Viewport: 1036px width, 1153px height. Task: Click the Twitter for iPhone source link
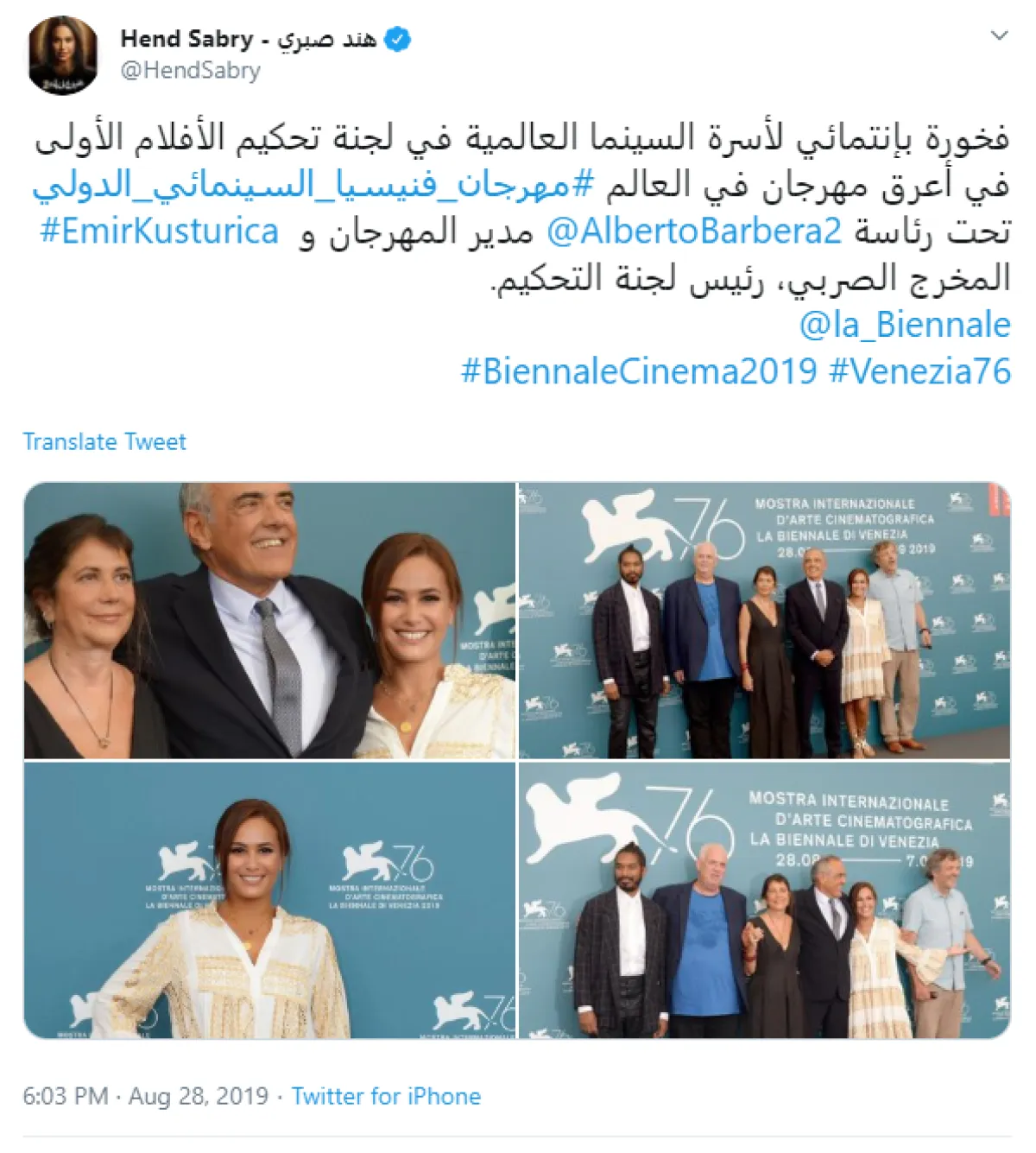click(386, 1096)
